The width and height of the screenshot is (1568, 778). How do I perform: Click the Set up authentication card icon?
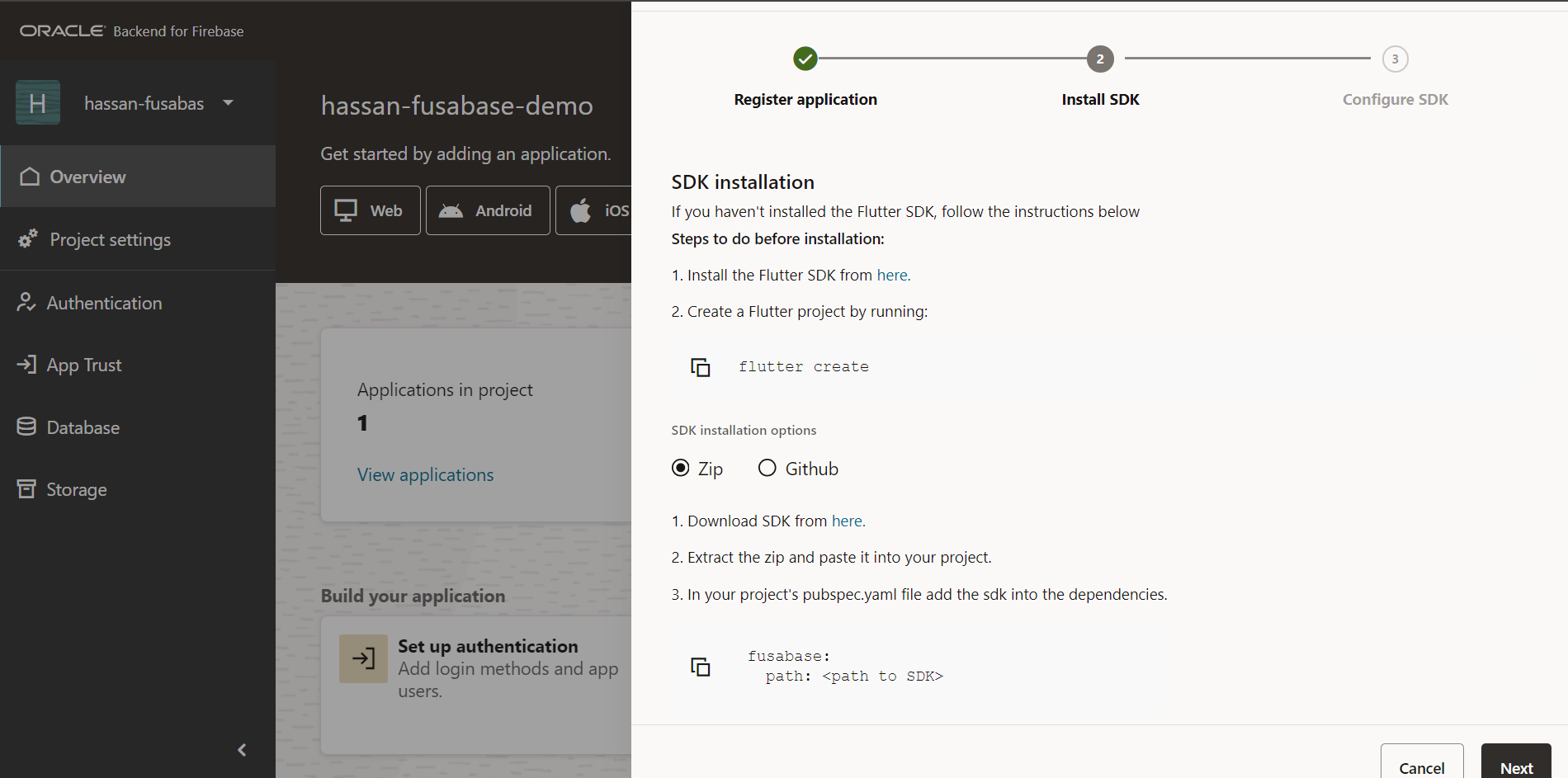tap(363, 658)
